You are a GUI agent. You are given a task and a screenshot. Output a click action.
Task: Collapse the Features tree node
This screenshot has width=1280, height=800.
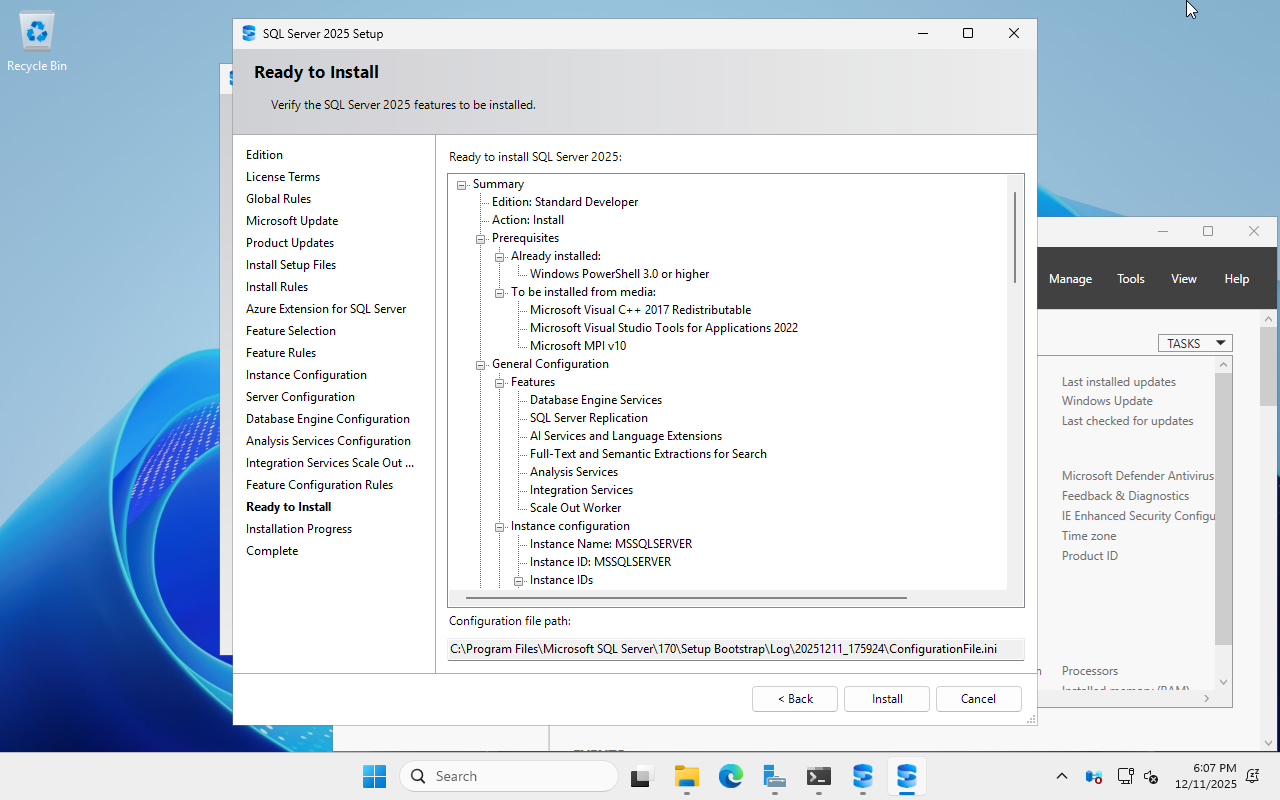(500, 383)
